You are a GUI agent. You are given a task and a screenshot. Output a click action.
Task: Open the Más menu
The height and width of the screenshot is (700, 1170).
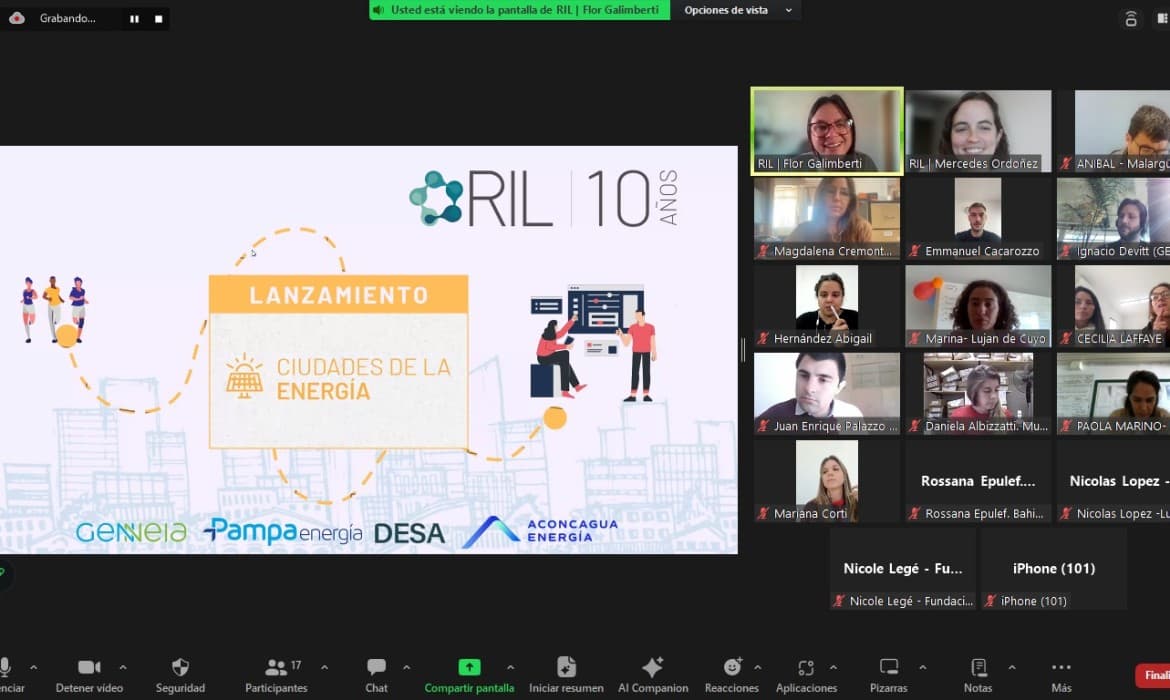point(1061,668)
